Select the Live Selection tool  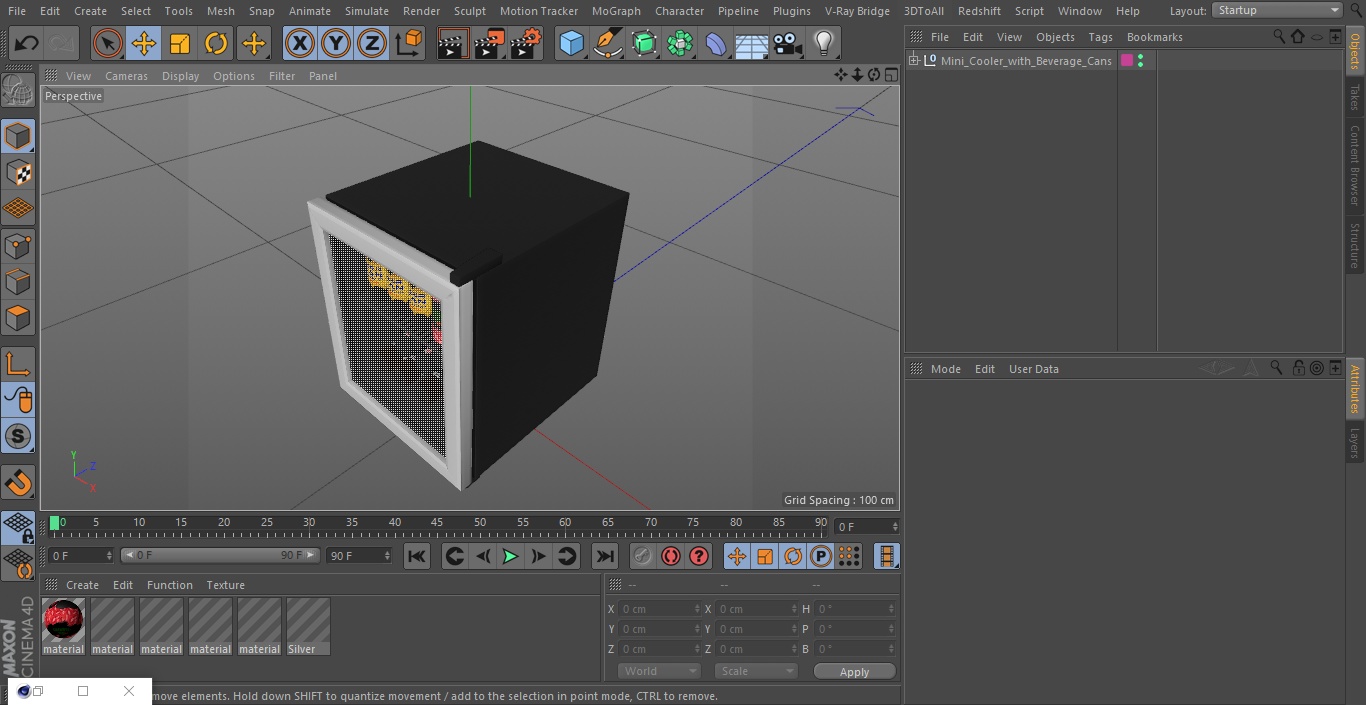click(x=107, y=43)
